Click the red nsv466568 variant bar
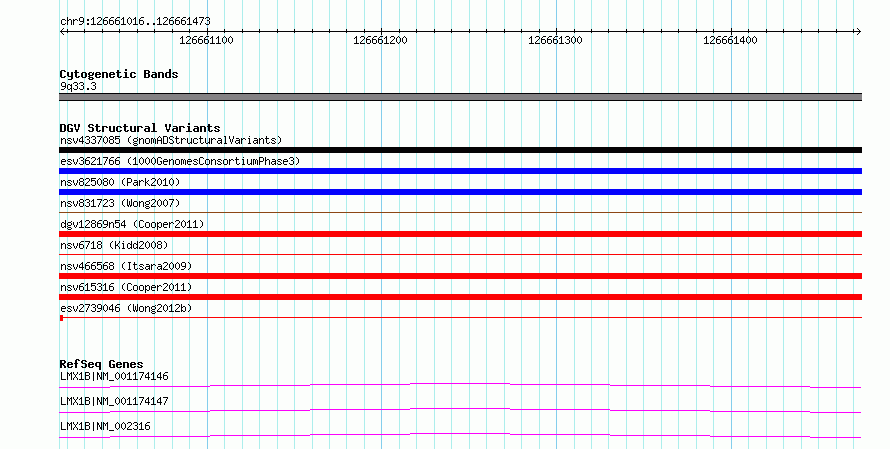The height and width of the screenshot is (449, 890). pyautogui.click(x=460, y=276)
